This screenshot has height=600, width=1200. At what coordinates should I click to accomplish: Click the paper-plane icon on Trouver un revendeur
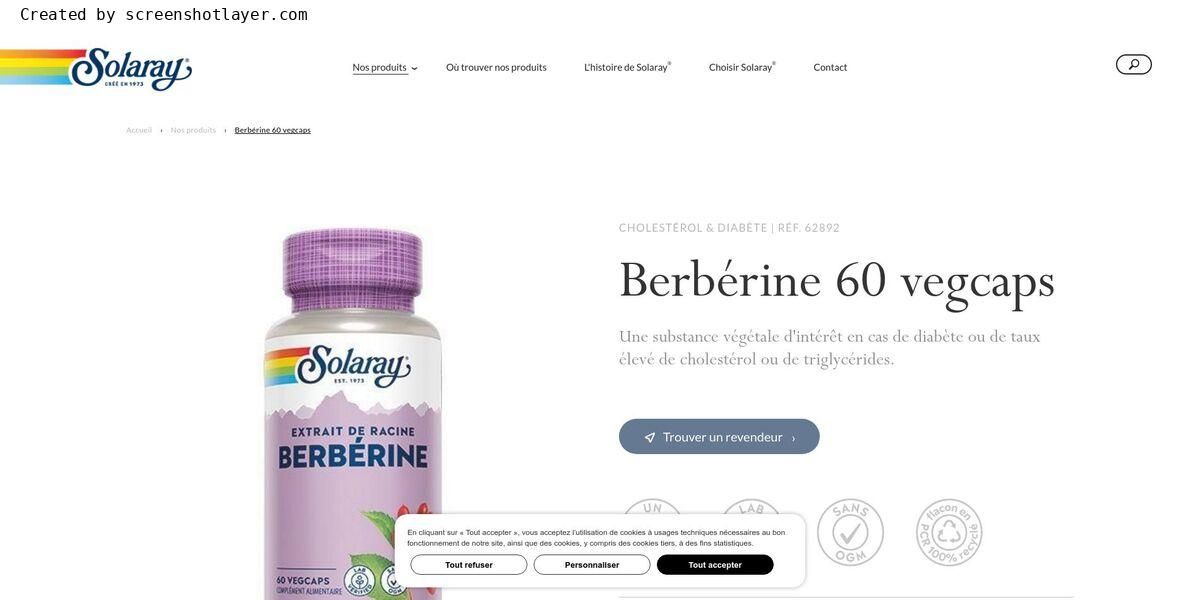click(x=650, y=437)
